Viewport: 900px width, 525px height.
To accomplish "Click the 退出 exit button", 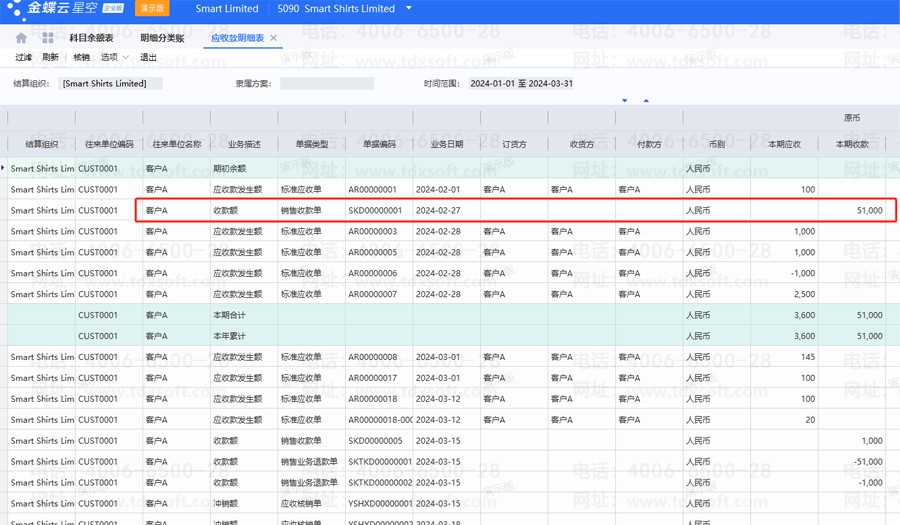I will [148, 58].
